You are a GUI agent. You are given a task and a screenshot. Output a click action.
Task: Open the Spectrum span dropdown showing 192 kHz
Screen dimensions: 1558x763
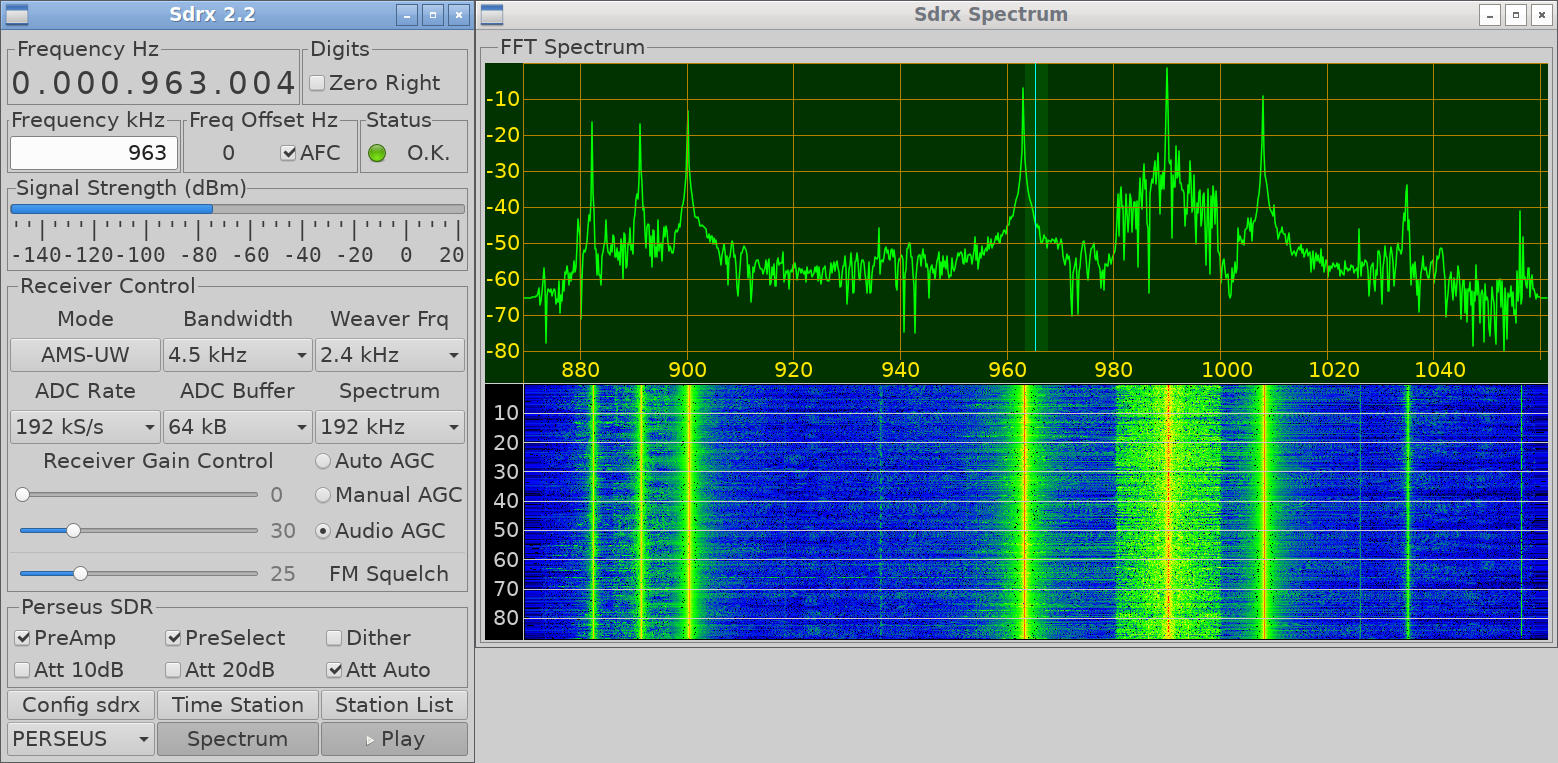click(390, 427)
